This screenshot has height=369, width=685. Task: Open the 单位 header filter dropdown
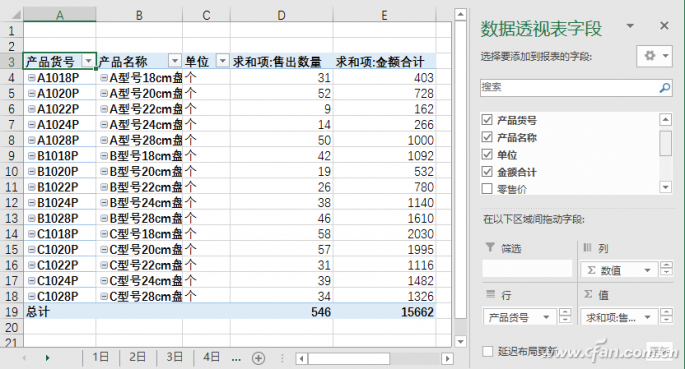(x=222, y=61)
